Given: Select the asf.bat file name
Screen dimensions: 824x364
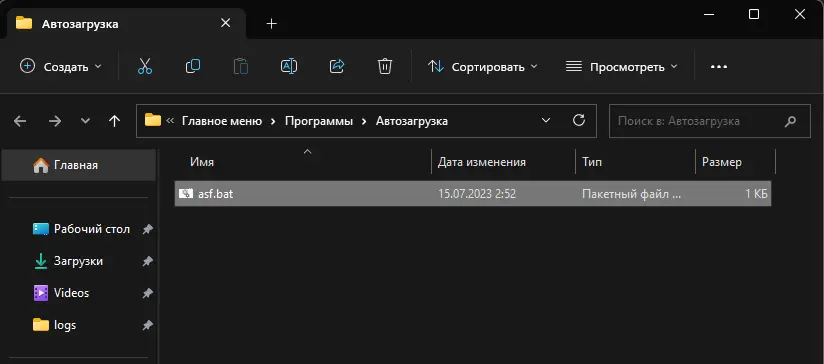Looking at the screenshot, I should 215,194.
